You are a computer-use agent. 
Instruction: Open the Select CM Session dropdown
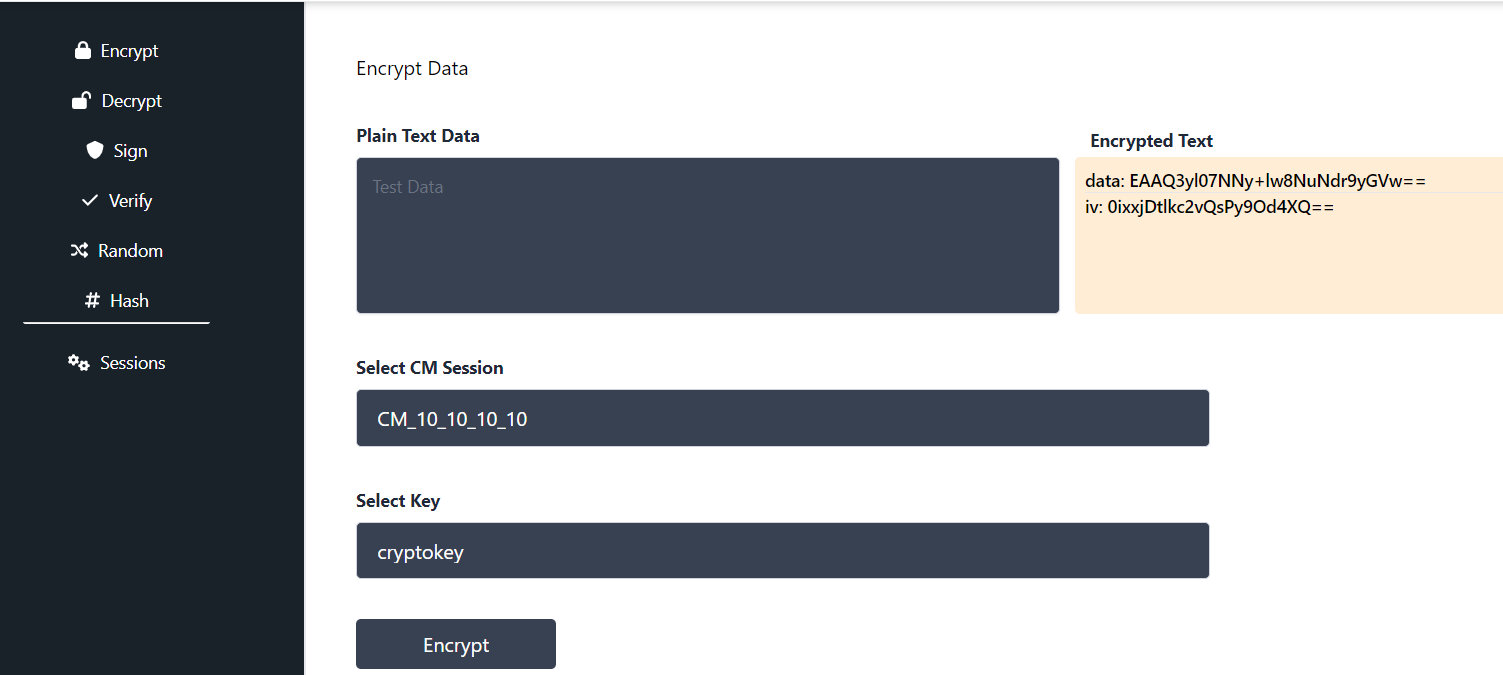(x=782, y=417)
